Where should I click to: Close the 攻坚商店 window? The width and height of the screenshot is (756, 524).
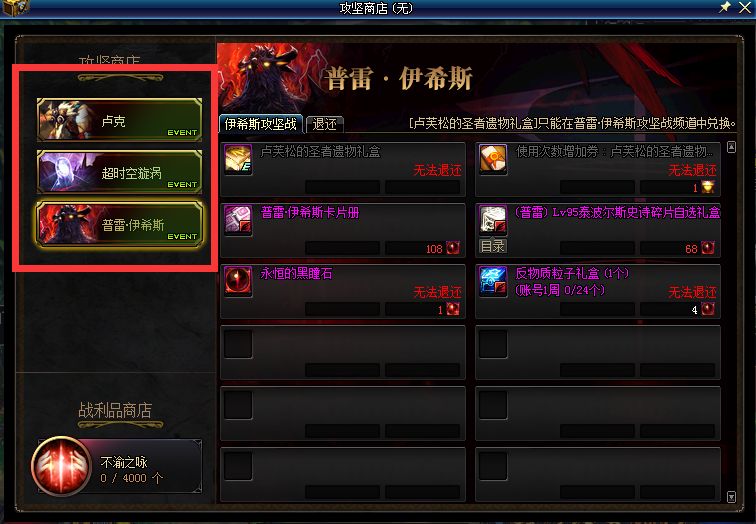(x=745, y=7)
